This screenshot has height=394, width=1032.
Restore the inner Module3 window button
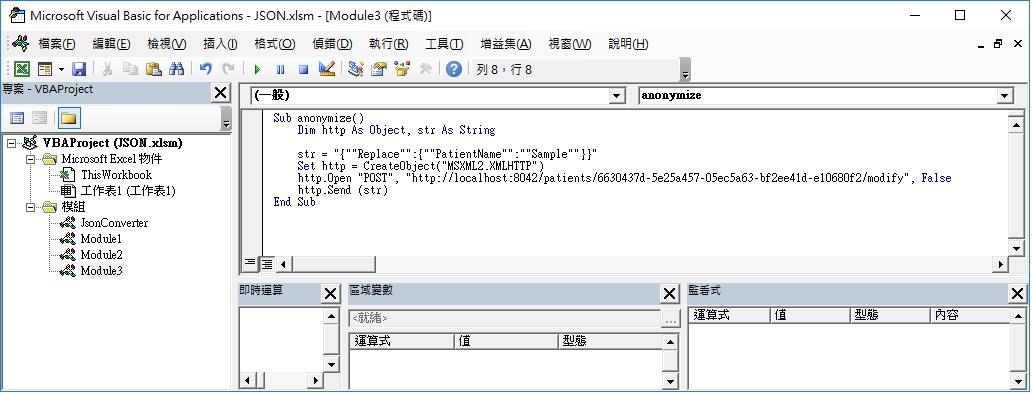coord(998,44)
